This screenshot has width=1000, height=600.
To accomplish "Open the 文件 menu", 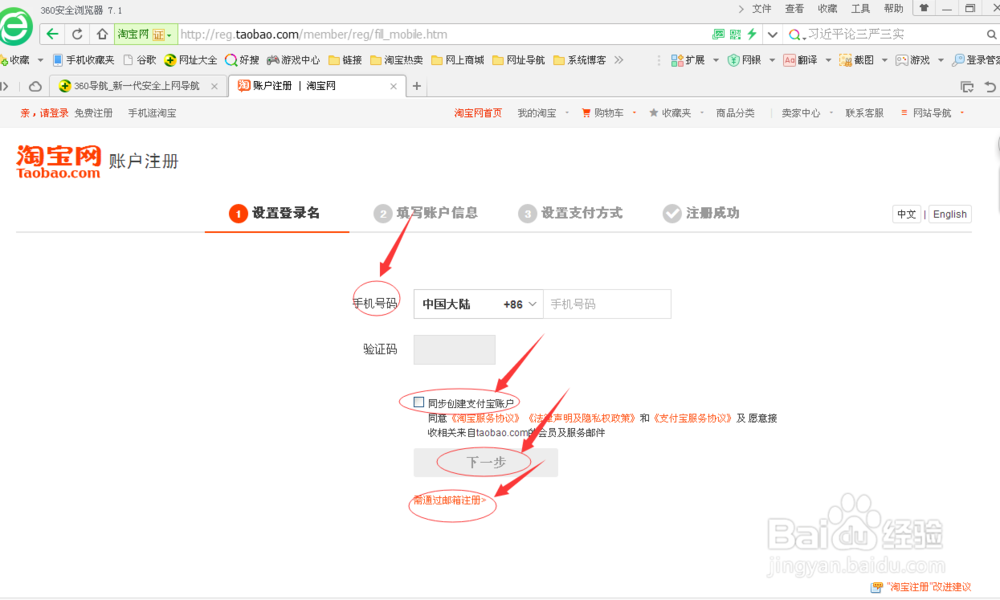I will coord(761,8).
